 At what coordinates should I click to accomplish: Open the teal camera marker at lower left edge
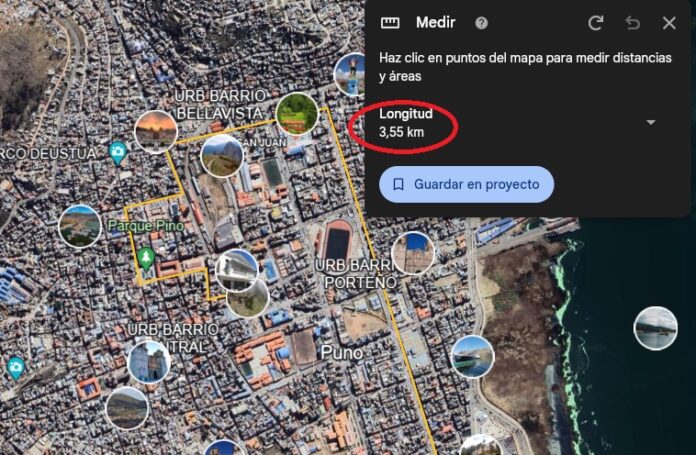point(16,368)
